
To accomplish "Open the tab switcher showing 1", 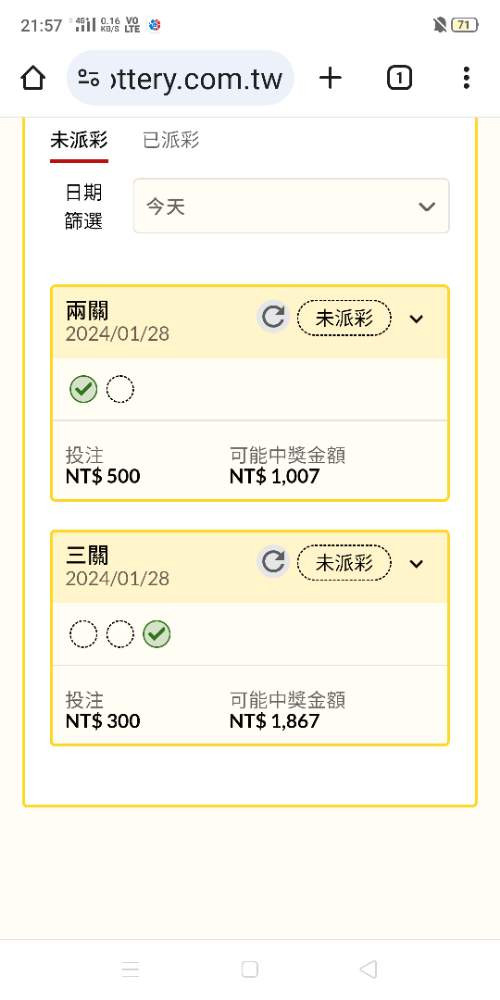I will coord(399,78).
